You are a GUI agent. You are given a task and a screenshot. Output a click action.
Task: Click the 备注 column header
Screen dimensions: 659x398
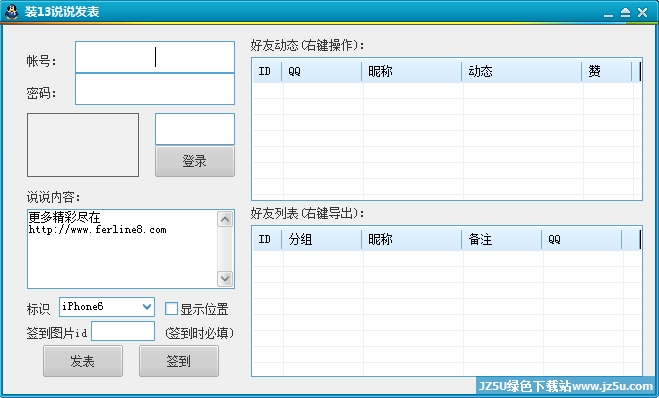click(501, 240)
